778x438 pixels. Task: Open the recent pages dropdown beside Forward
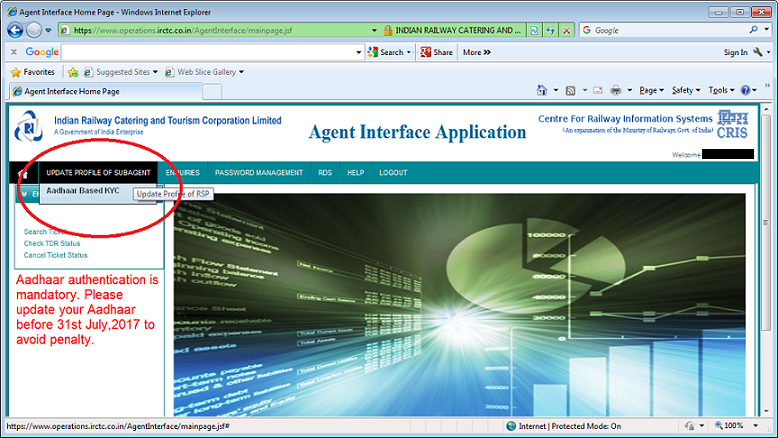coord(48,30)
